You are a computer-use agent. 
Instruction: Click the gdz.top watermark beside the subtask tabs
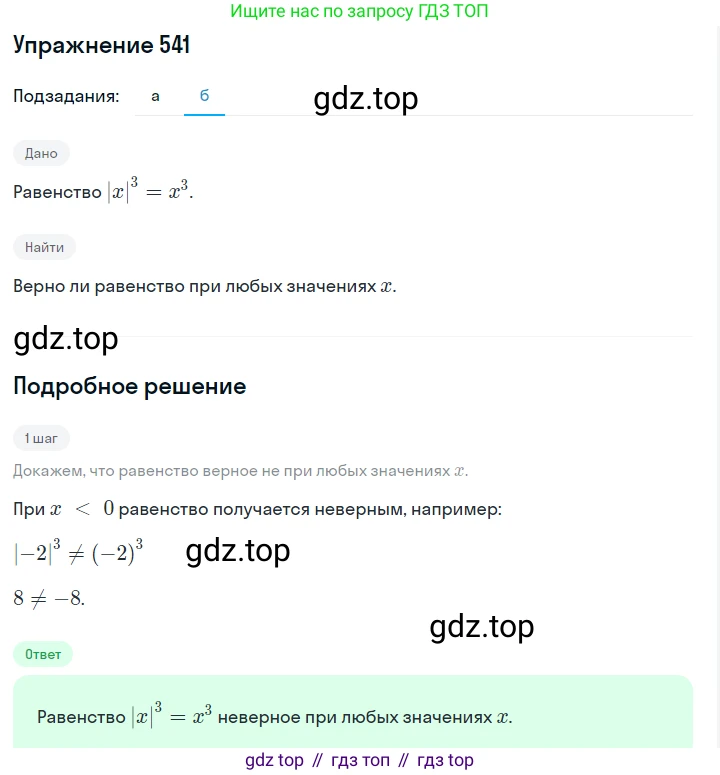[366, 98]
